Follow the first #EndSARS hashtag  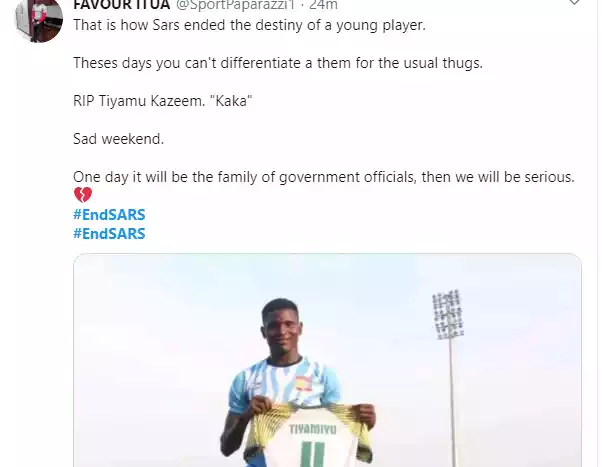click(x=109, y=215)
